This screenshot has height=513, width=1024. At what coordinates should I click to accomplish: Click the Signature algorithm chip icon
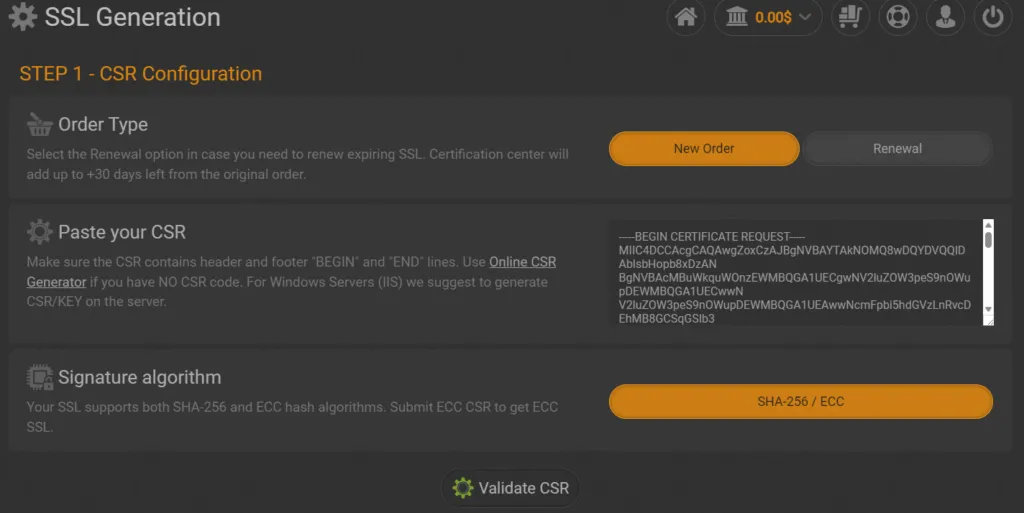click(x=40, y=378)
